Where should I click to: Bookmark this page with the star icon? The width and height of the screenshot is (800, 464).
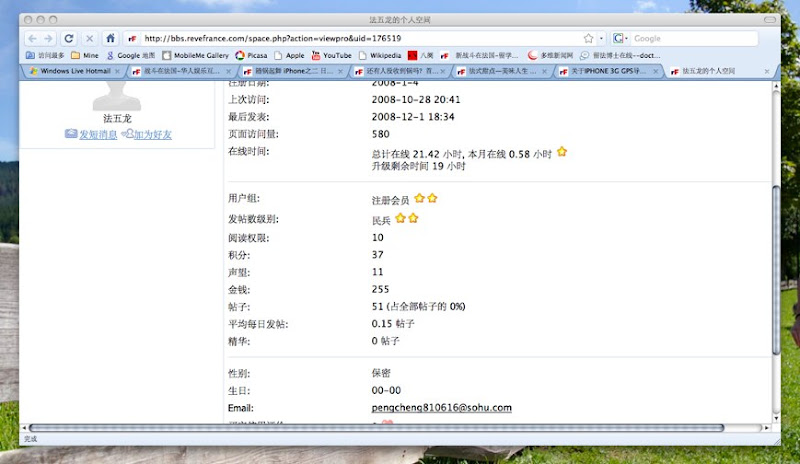[x=588, y=38]
